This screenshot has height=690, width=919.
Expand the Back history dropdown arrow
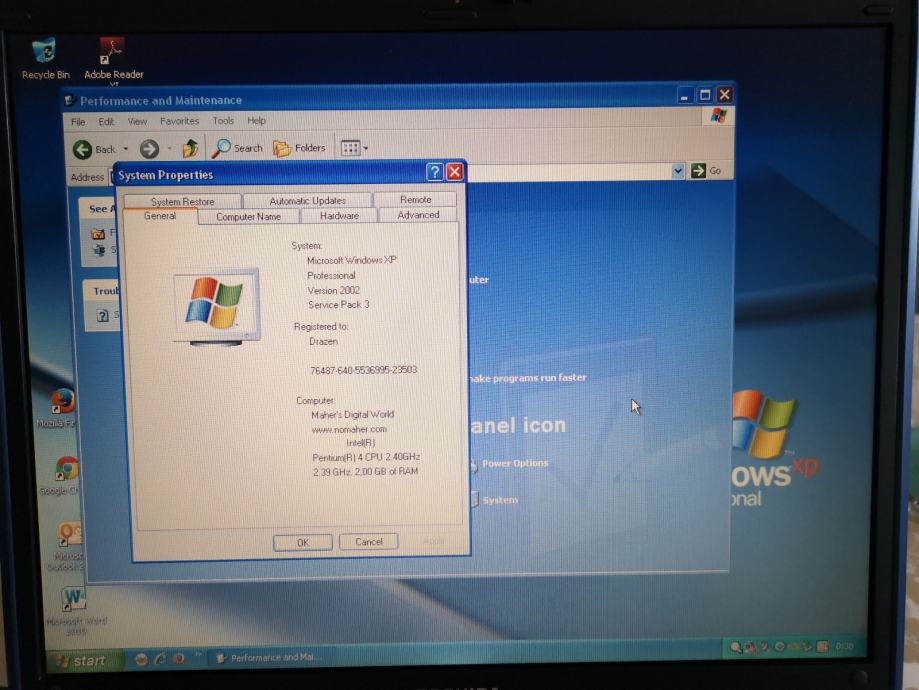click(x=125, y=149)
